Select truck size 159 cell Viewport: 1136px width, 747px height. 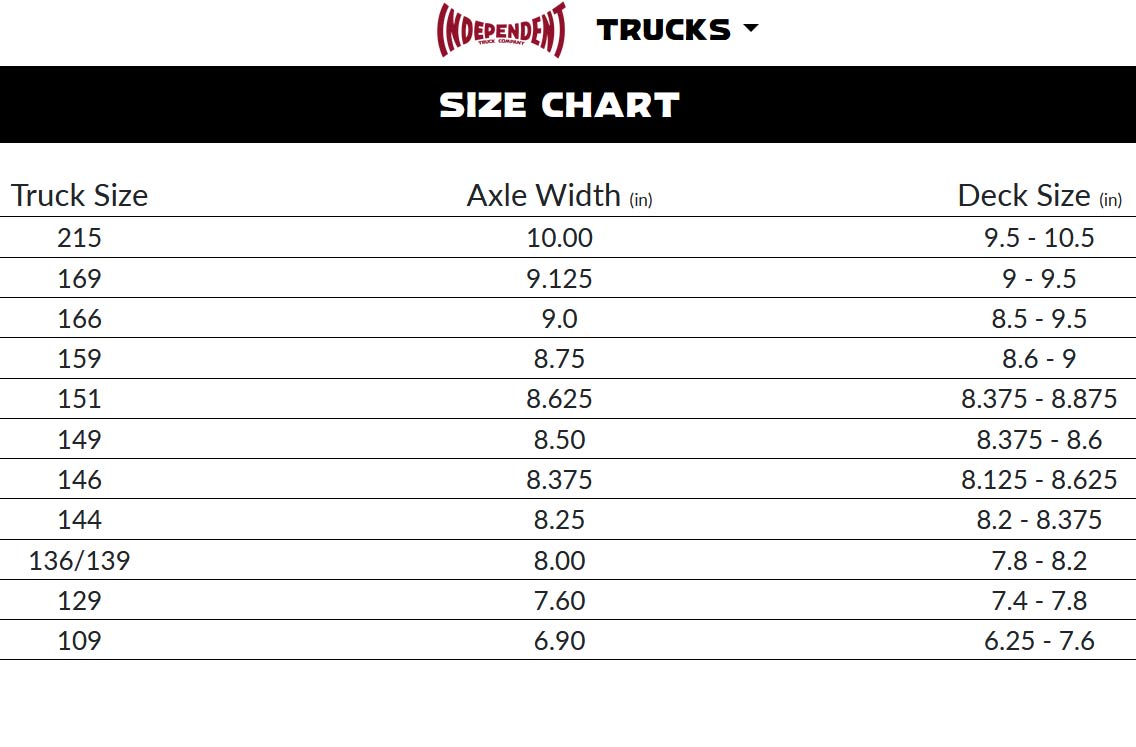[80, 359]
